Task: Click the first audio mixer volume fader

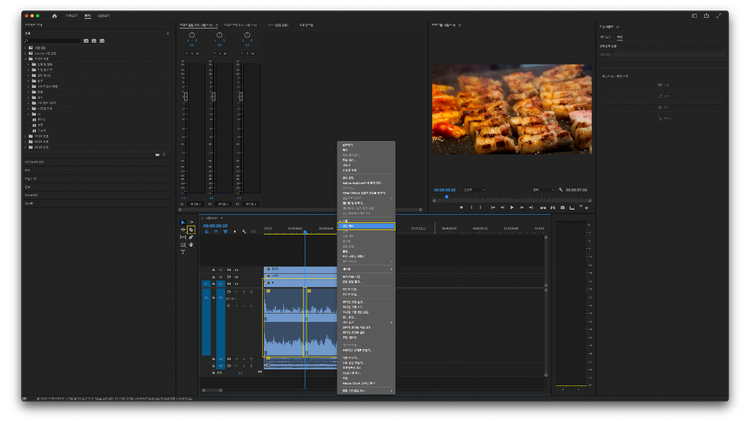Action: coord(185,96)
